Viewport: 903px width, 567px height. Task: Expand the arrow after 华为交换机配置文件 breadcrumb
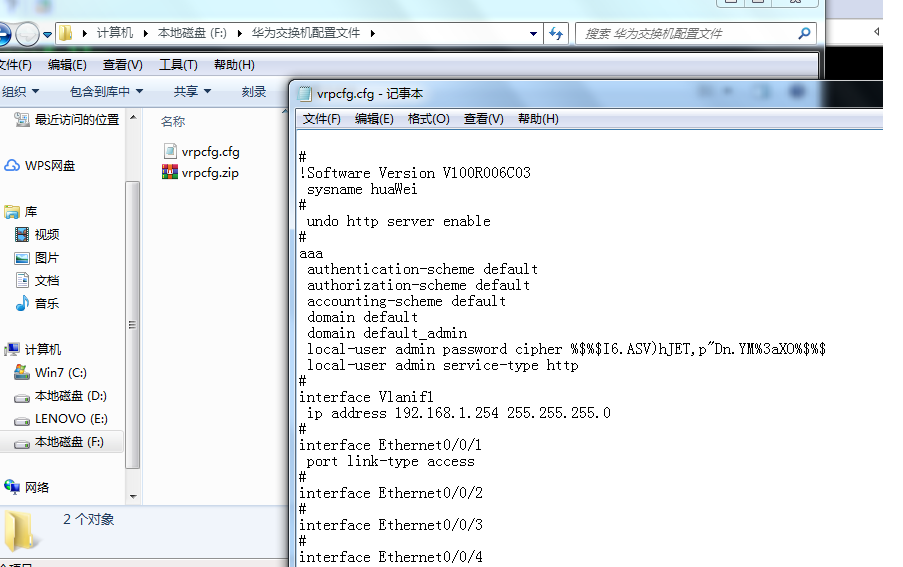coord(373,33)
